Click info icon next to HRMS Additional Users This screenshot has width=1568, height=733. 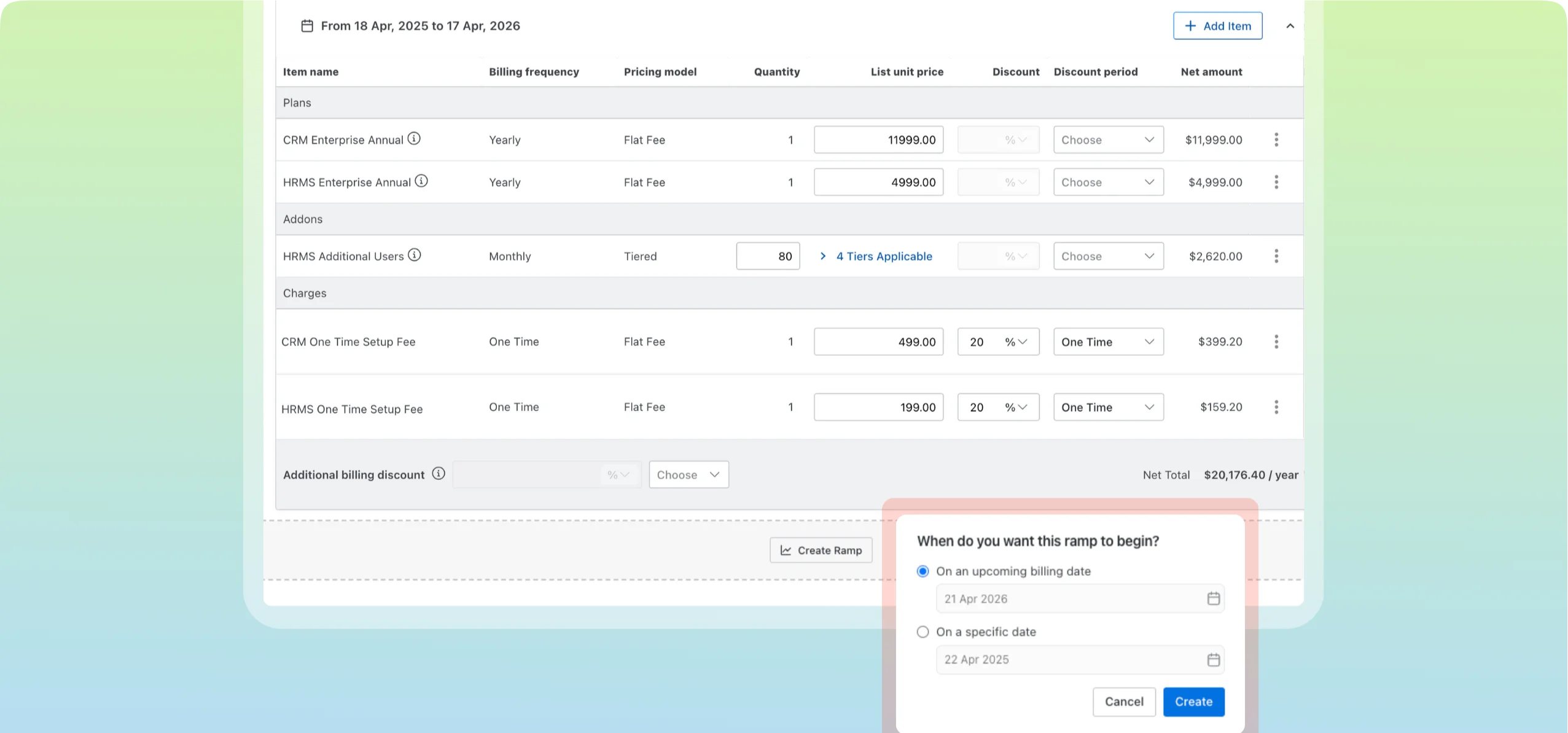[415, 255]
